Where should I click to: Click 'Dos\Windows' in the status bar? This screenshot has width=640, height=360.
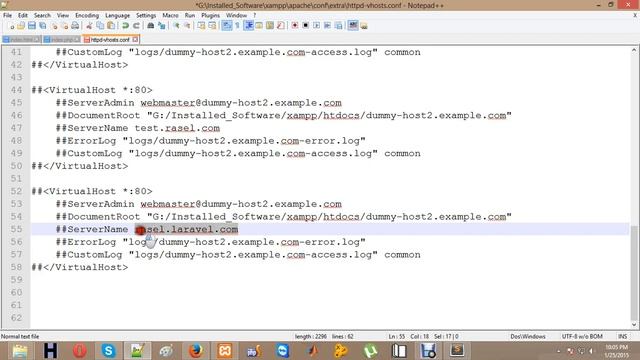tap(528, 337)
